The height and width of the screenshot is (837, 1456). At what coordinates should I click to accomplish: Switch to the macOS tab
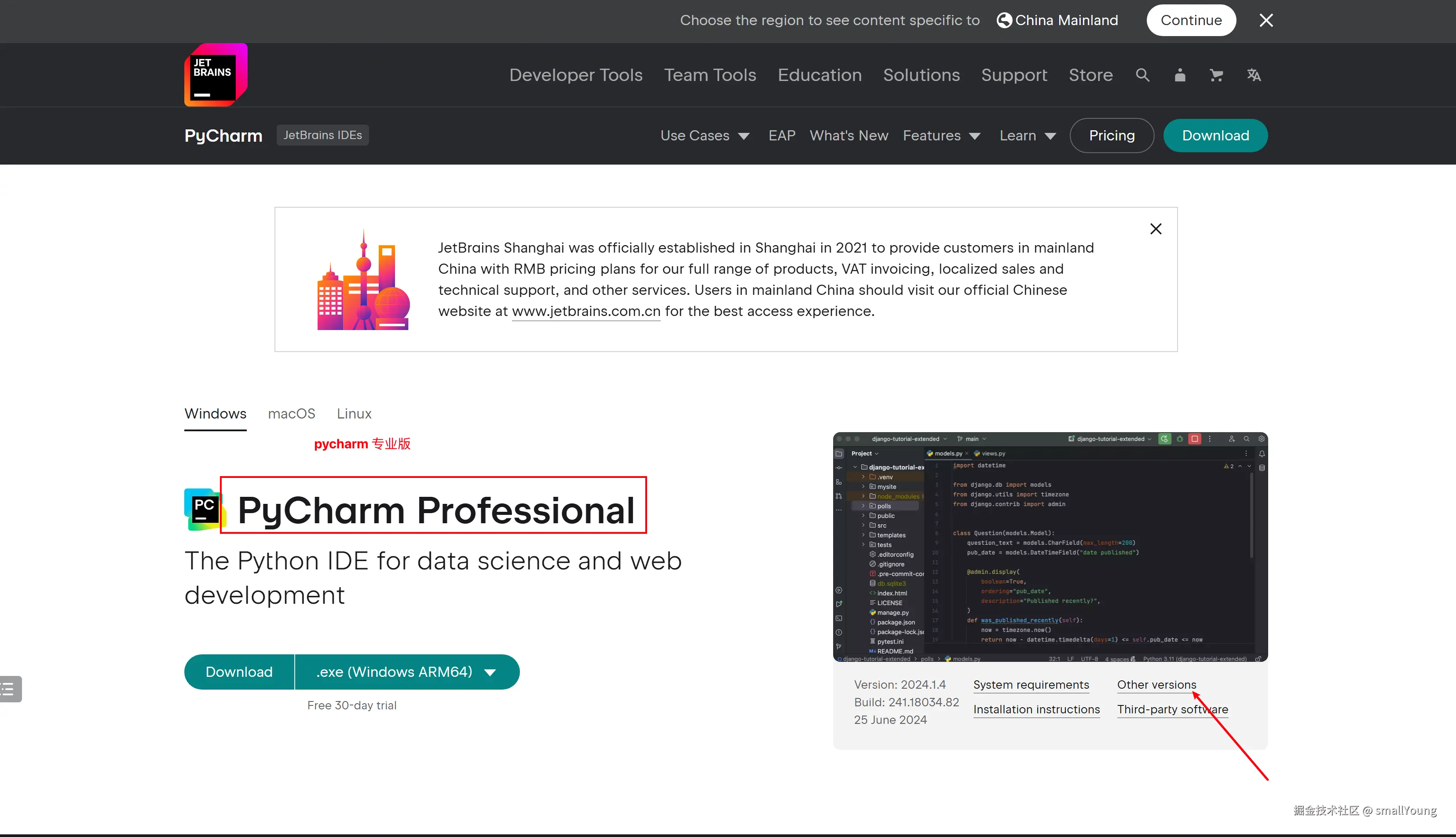(x=291, y=413)
